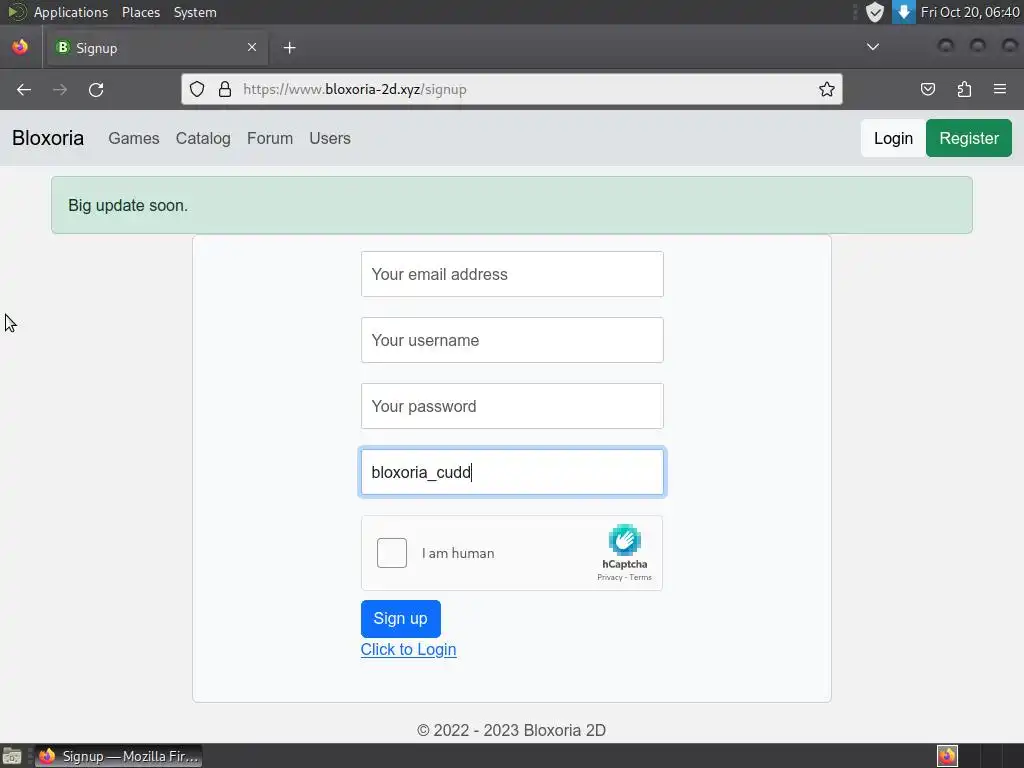
Task: Go back using the back arrow
Action: pos(24,89)
